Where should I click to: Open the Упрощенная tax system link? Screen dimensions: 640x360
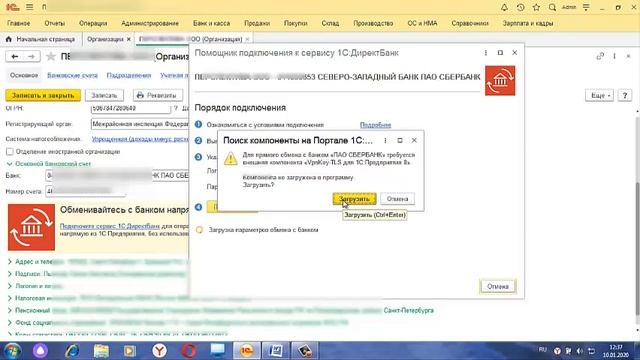[x=140, y=139]
